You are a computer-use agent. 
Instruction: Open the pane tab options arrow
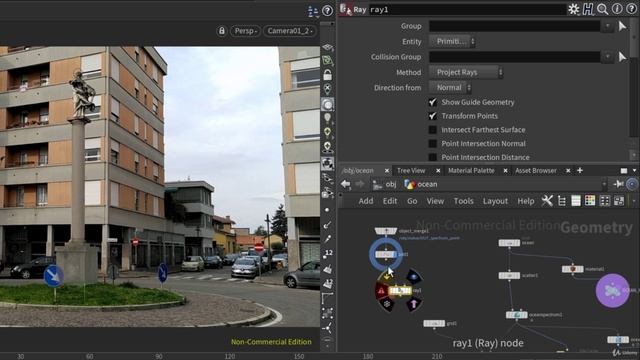click(634, 171)
